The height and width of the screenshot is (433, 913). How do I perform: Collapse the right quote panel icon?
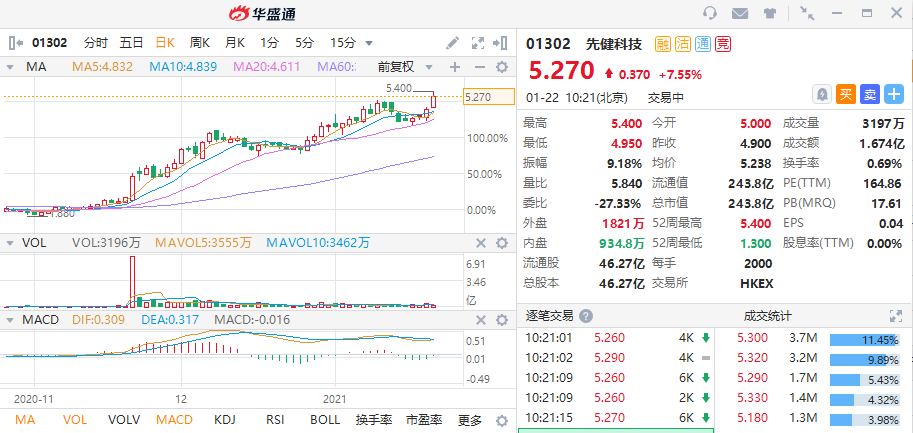pyautogui.click(x=500, y=42)
